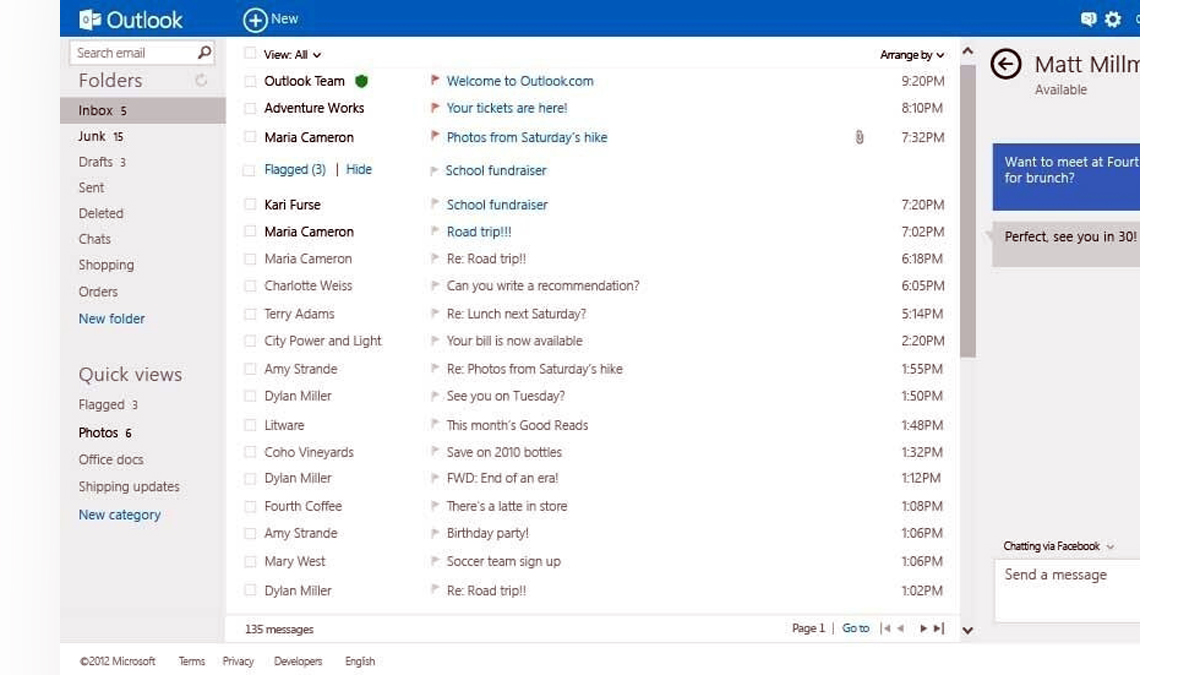The width and height of the screenshot is (1200, 675).
Task: Flag the Soccer team sign up email
Action: (435, 561)
